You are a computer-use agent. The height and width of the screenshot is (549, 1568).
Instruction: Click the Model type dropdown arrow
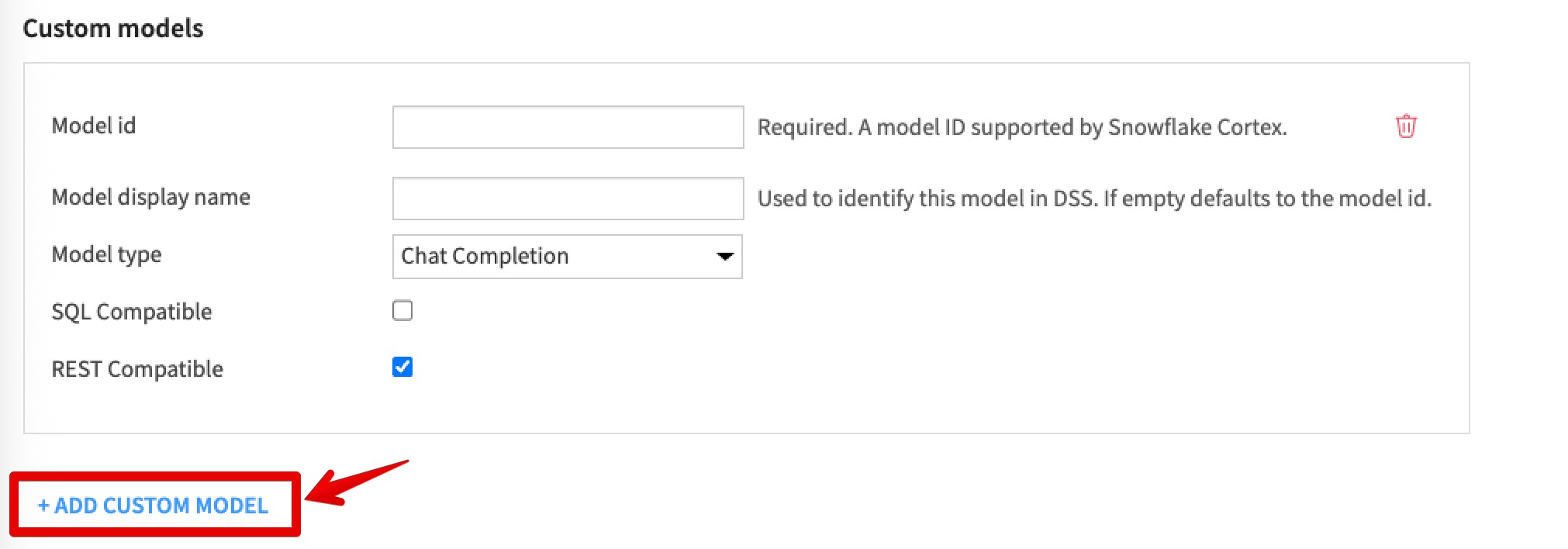click(x=724, y=257)
